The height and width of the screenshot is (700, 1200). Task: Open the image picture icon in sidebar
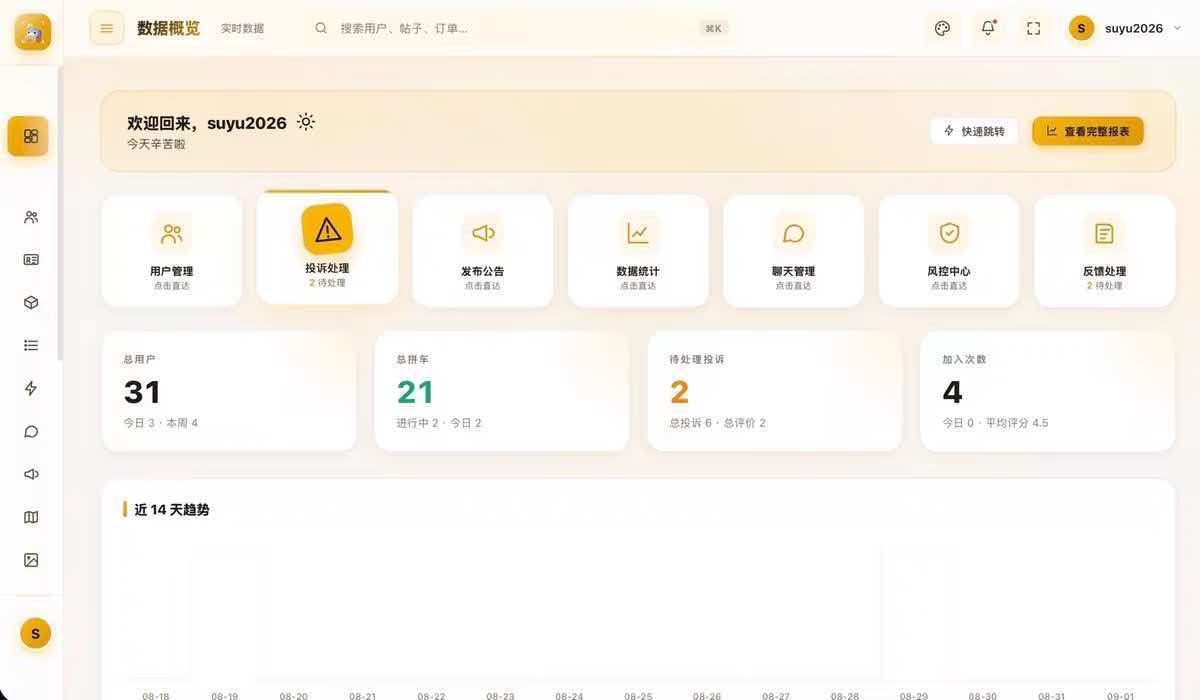click(31, 560)
